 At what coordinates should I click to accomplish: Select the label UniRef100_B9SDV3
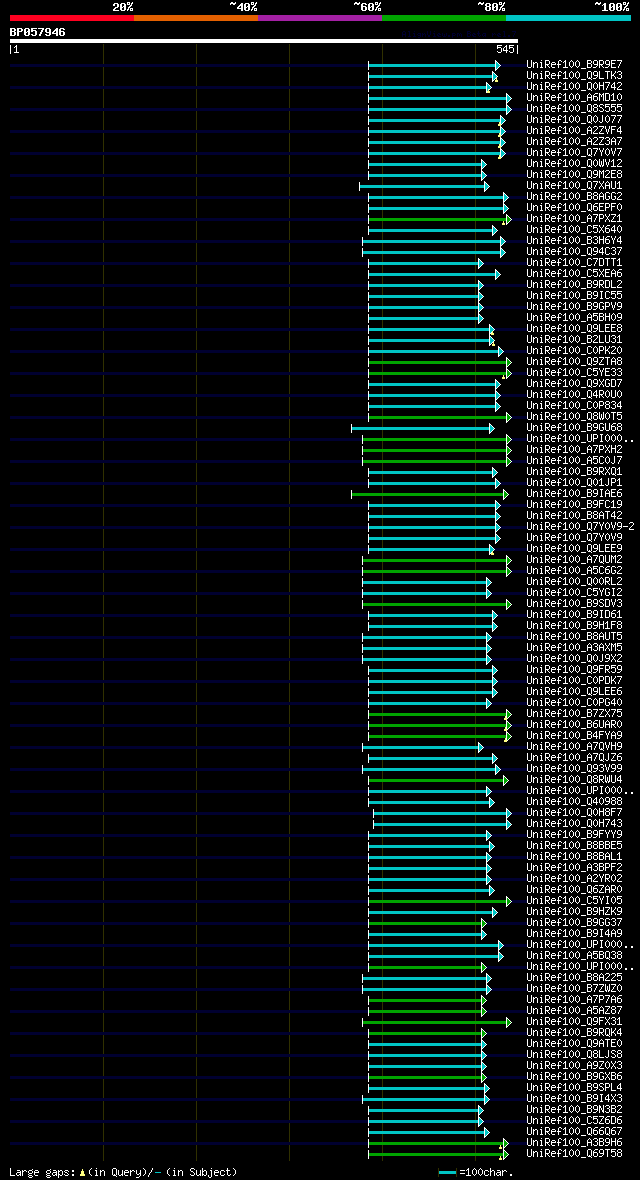[574, 603]
